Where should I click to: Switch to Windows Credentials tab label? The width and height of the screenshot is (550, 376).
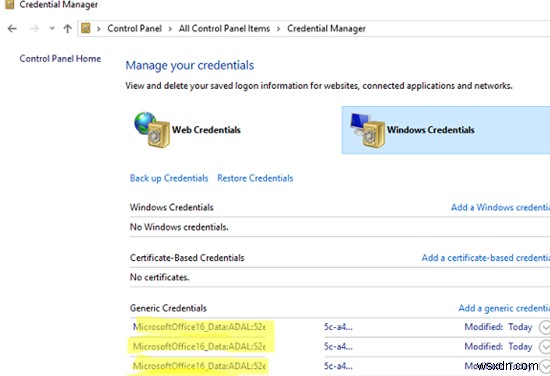point(430,130)
